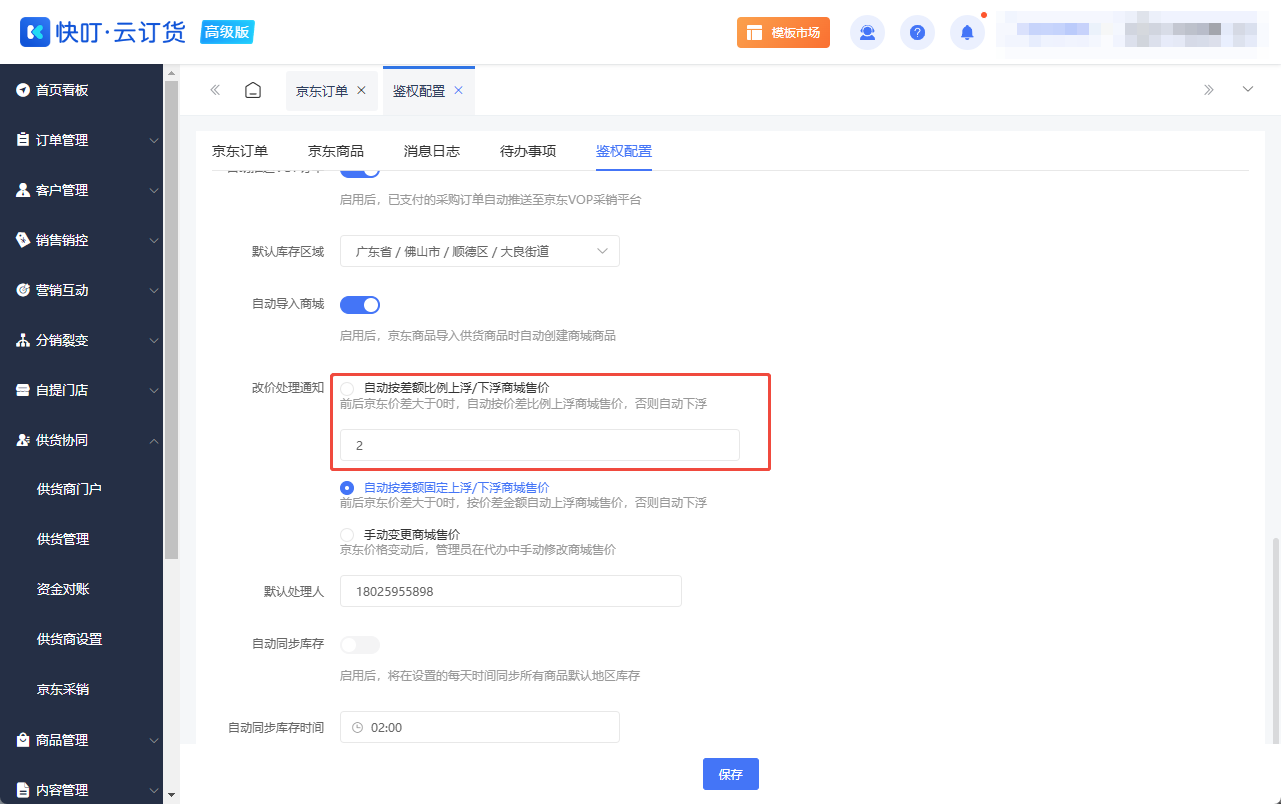Click the 销售销控 tag icon

(23, 240)
